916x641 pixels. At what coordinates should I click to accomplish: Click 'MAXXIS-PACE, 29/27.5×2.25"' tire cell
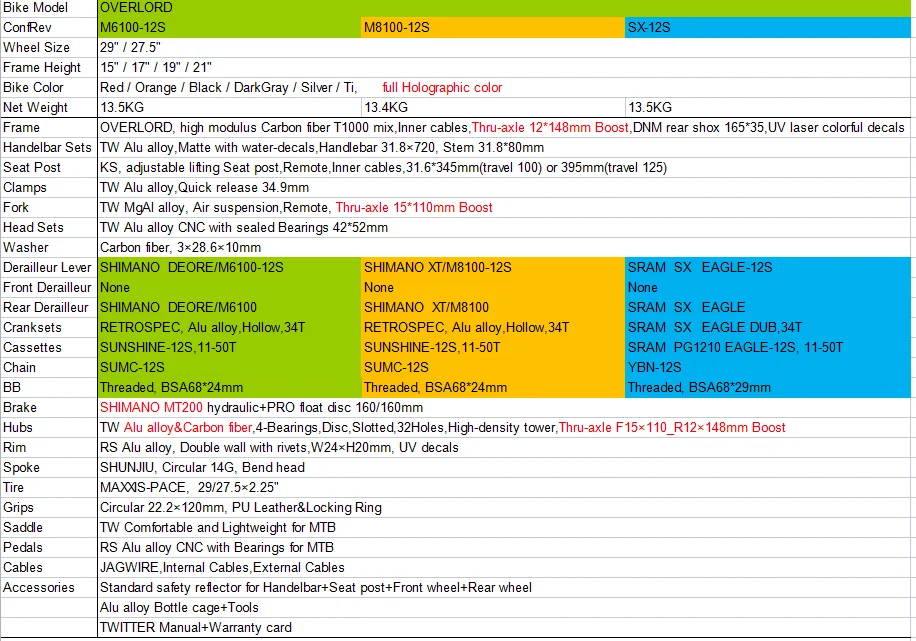point(504,487)
